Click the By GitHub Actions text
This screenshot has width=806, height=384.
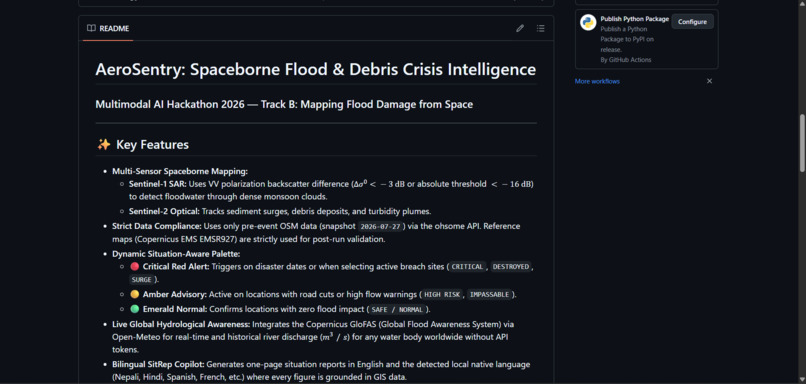(626, 60)
